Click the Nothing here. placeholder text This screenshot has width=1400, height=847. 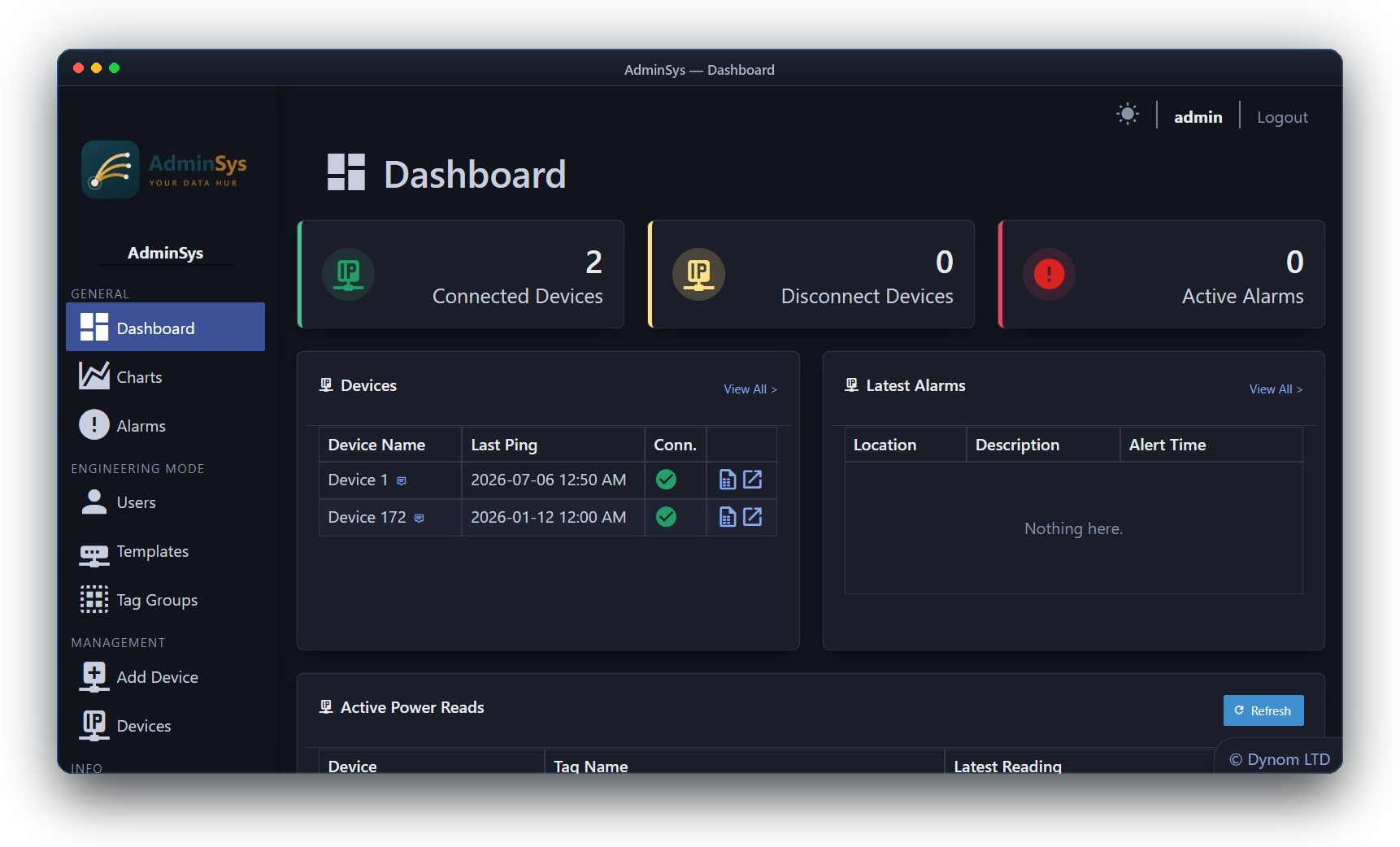(1073, 528)
